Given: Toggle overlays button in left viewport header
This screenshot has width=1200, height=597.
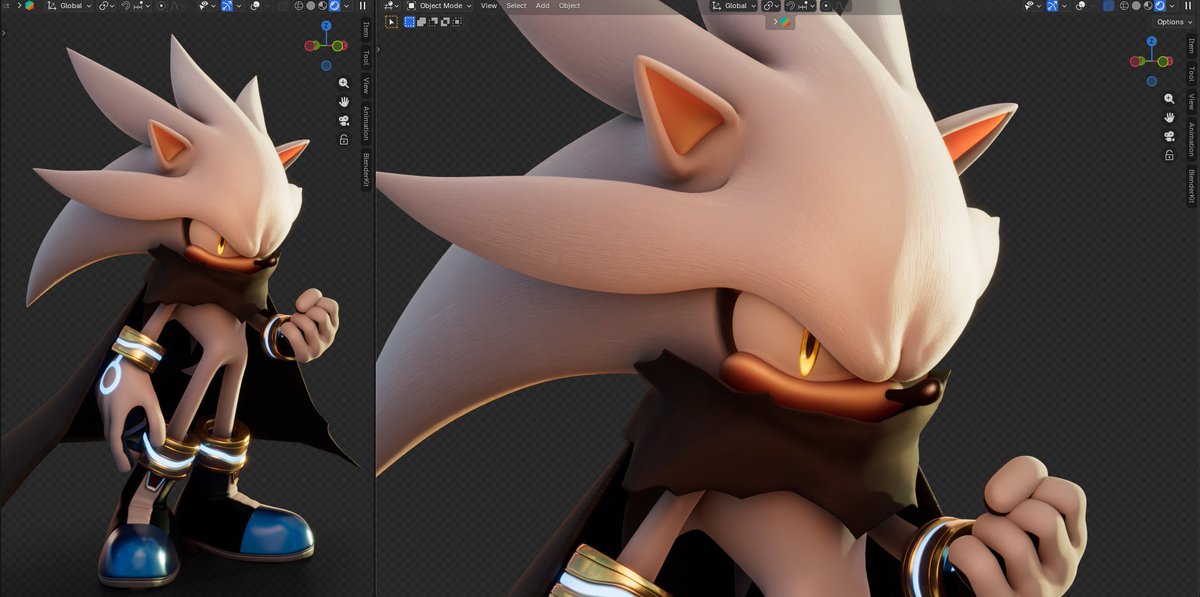Looking at the screenshot, I should 256,6.
